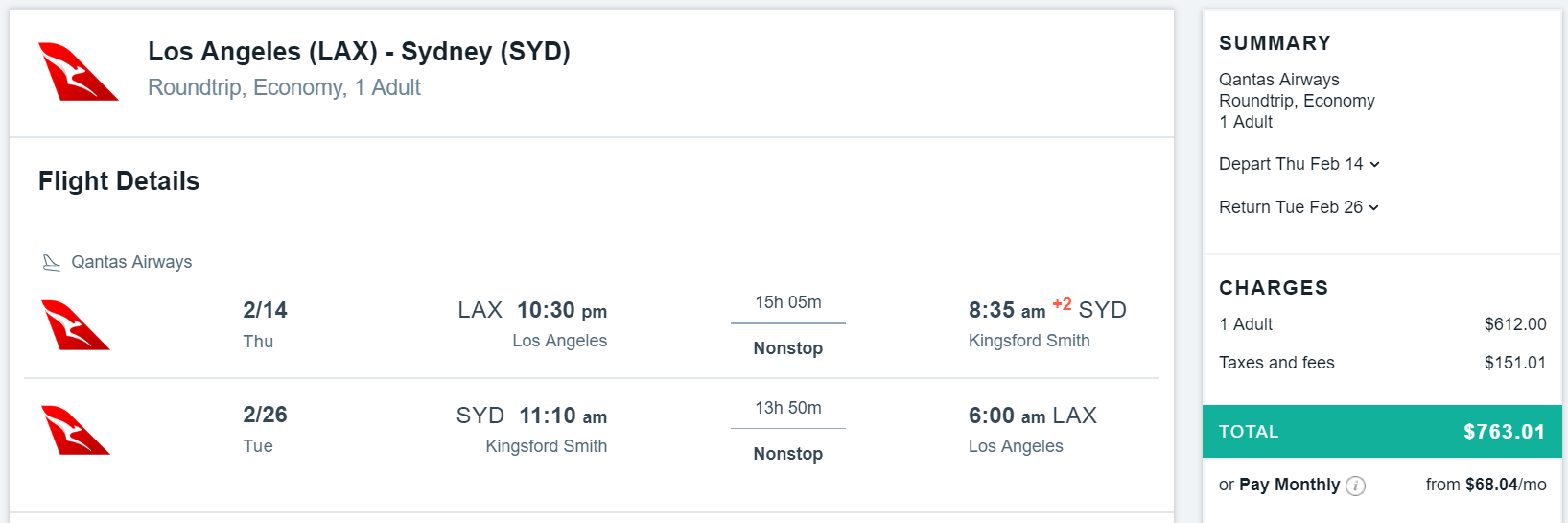
Task: Expand the Depart Thu Feb 14 details
Action: point(1299,164)
